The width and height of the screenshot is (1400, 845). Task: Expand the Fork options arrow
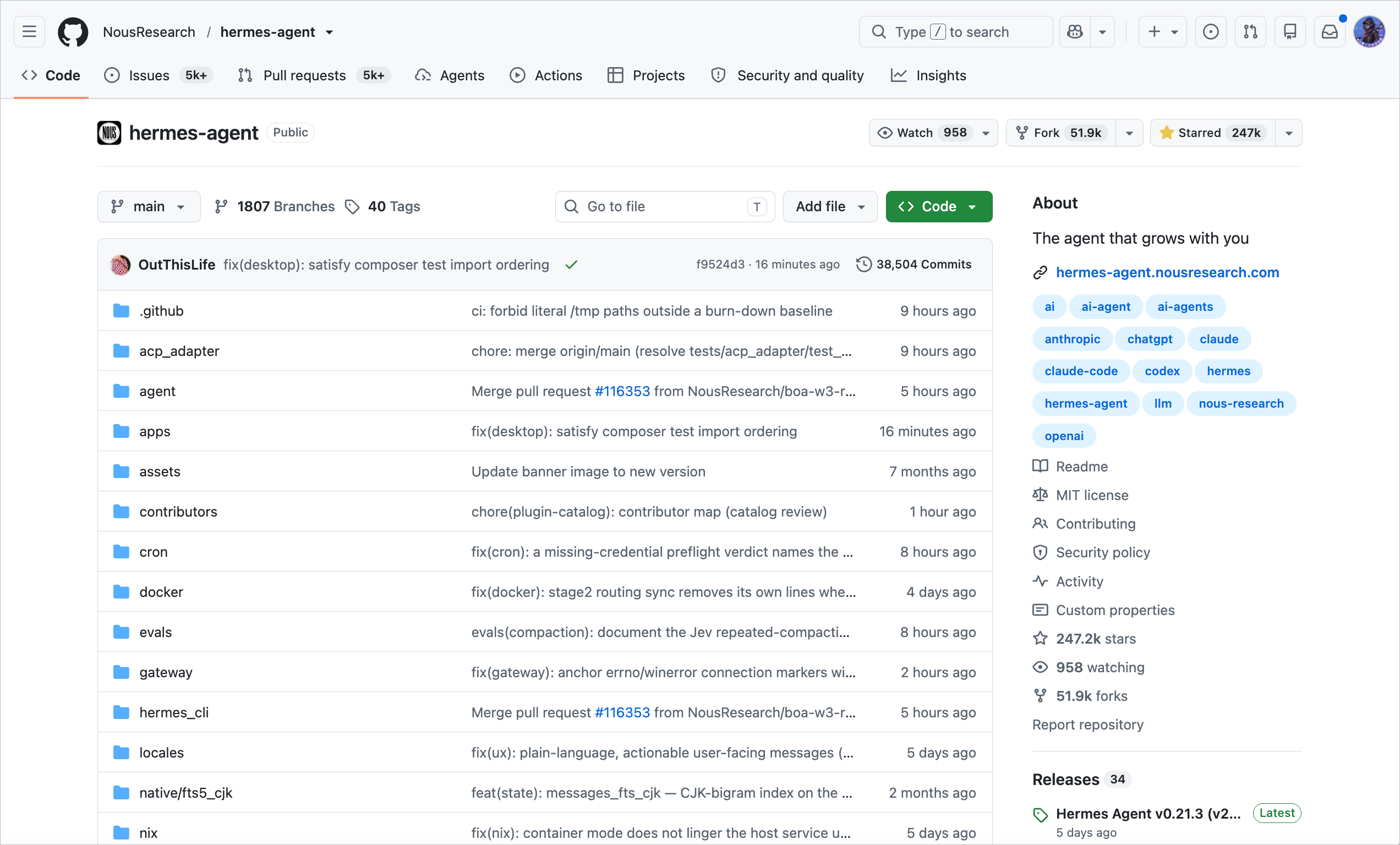click(1130, 133)
